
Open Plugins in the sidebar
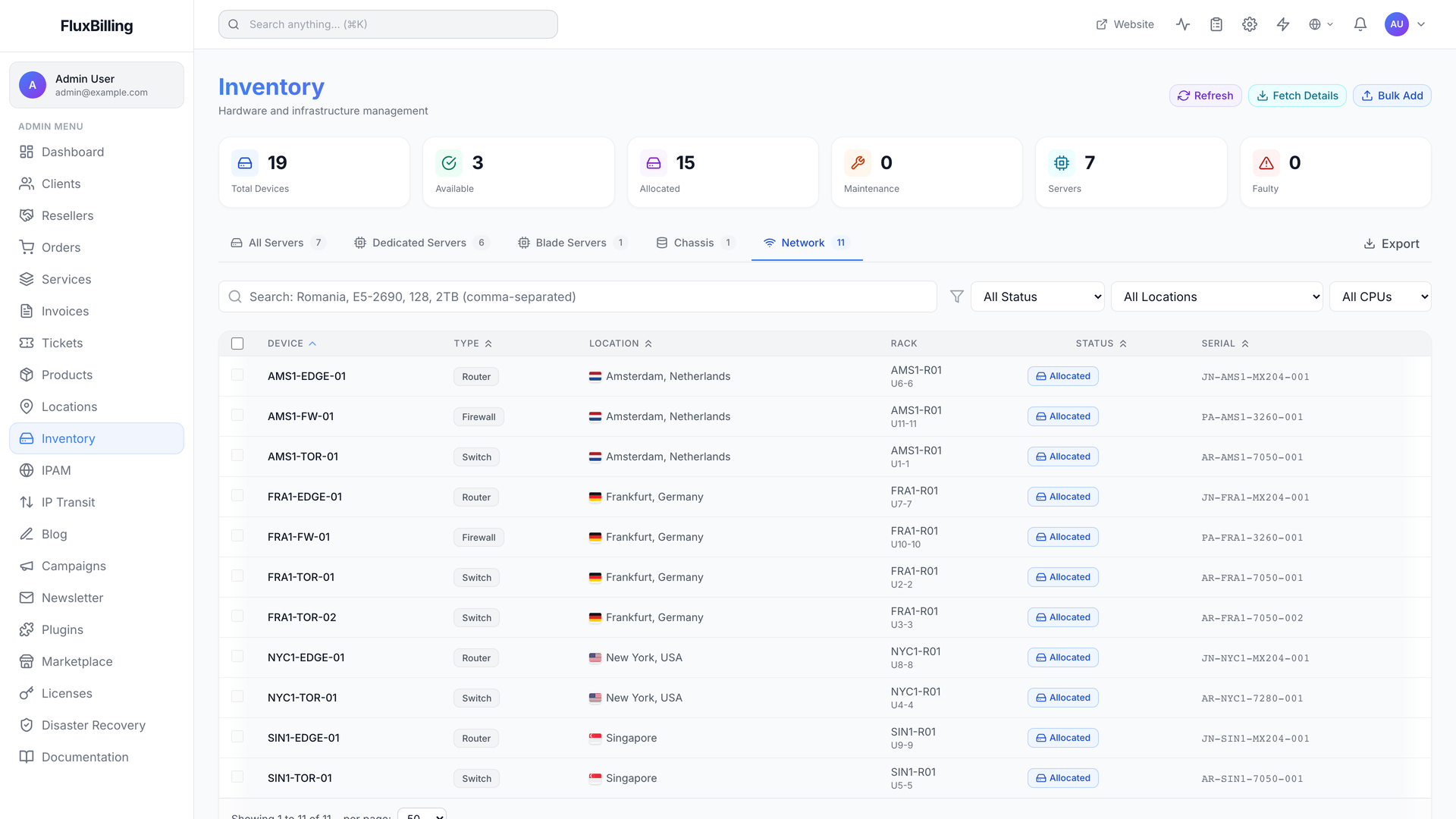pyautogui.click(x=96, y=629)
